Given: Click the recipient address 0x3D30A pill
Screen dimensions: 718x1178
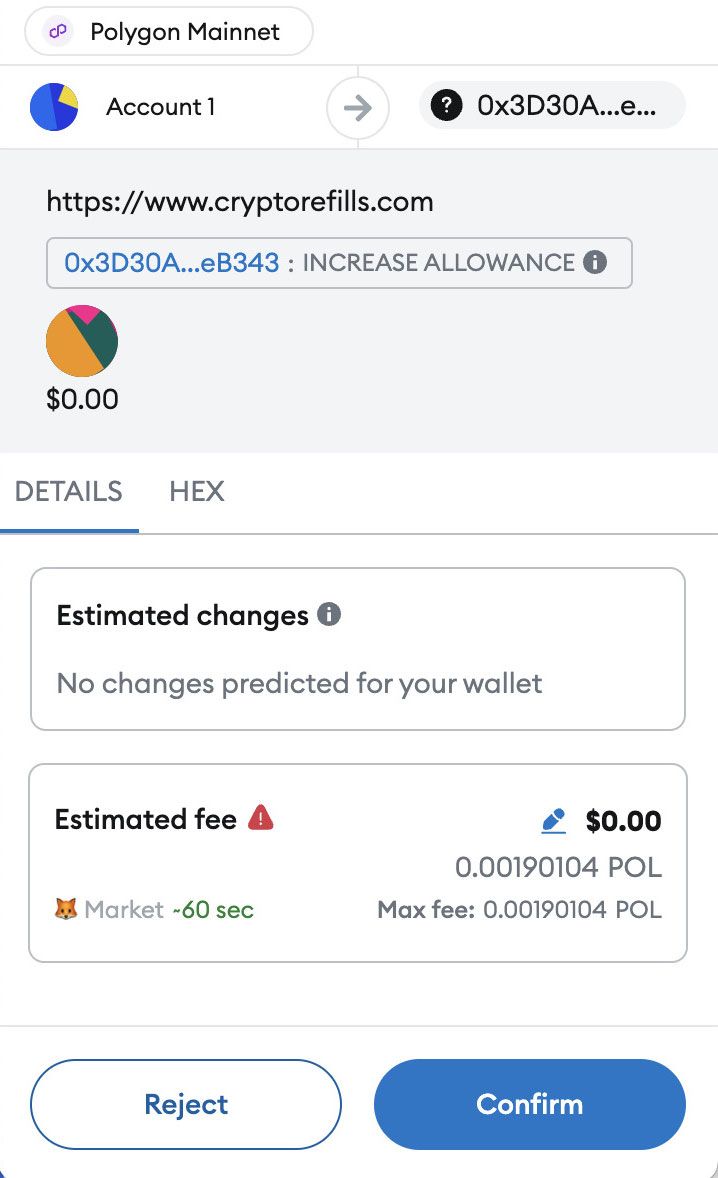Looking at the screenshot, I should tap(553, 107).
